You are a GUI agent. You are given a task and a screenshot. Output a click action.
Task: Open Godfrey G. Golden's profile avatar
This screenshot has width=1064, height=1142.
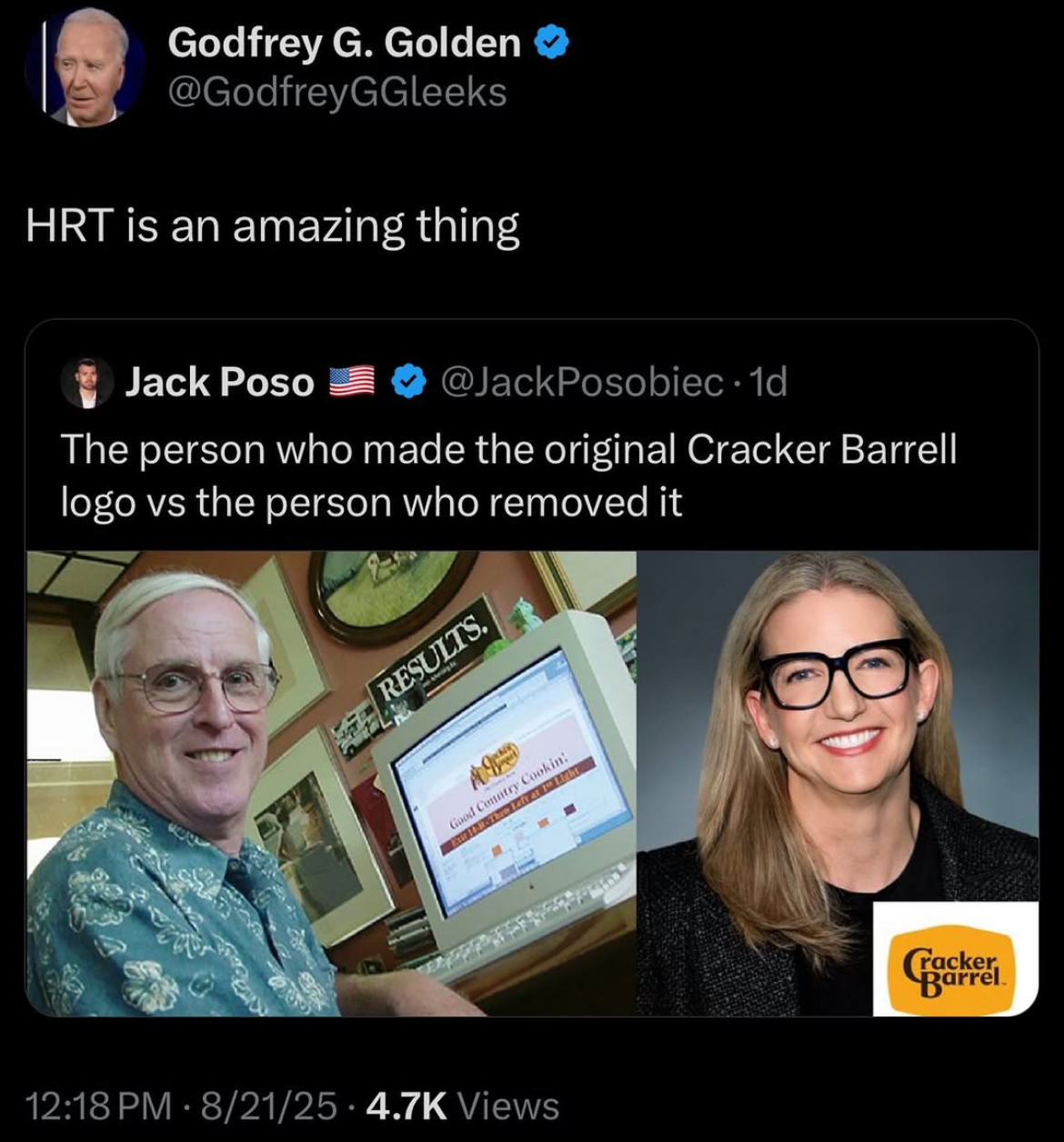85,68
